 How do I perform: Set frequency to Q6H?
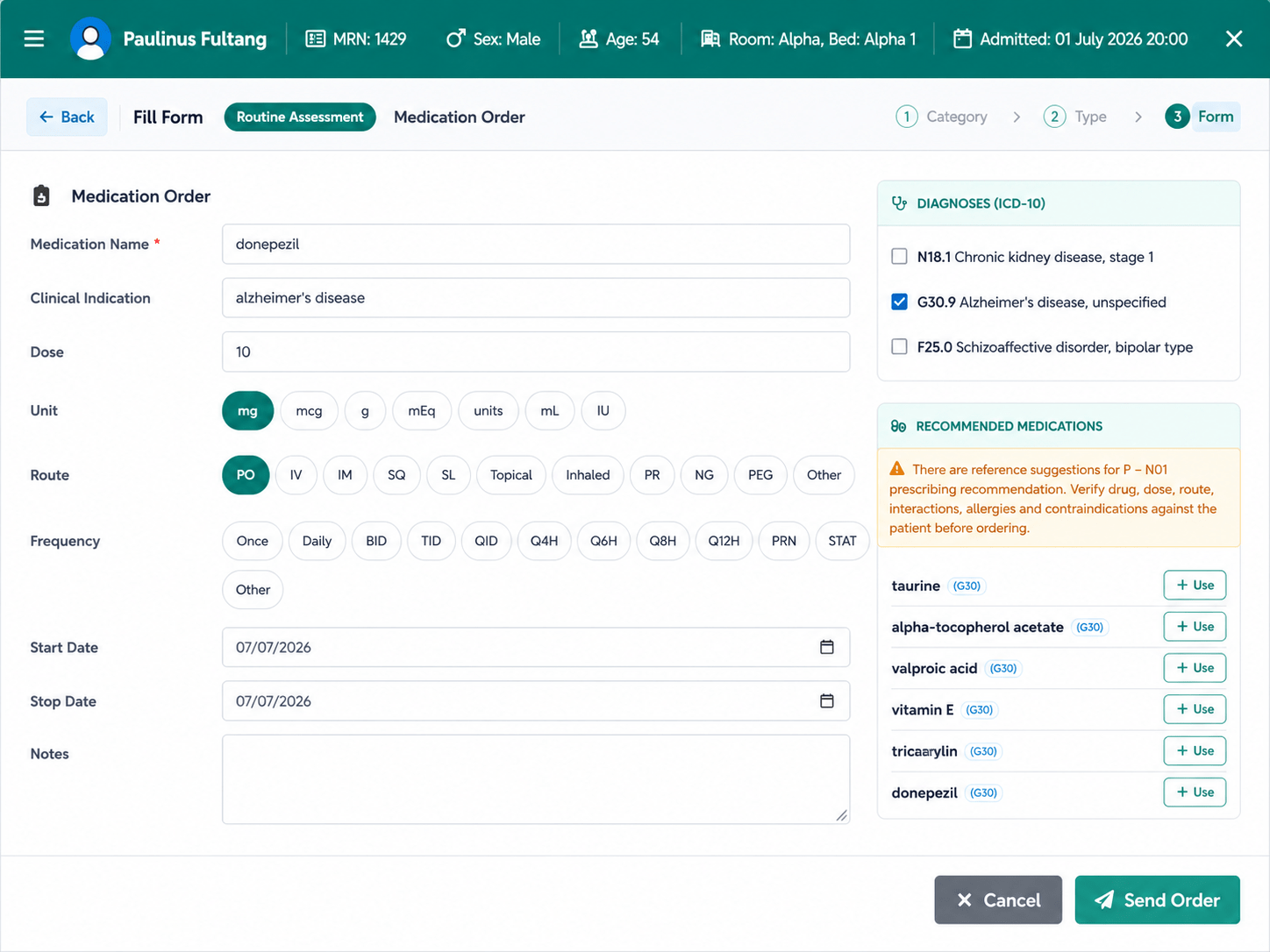(x=603, y=541)
